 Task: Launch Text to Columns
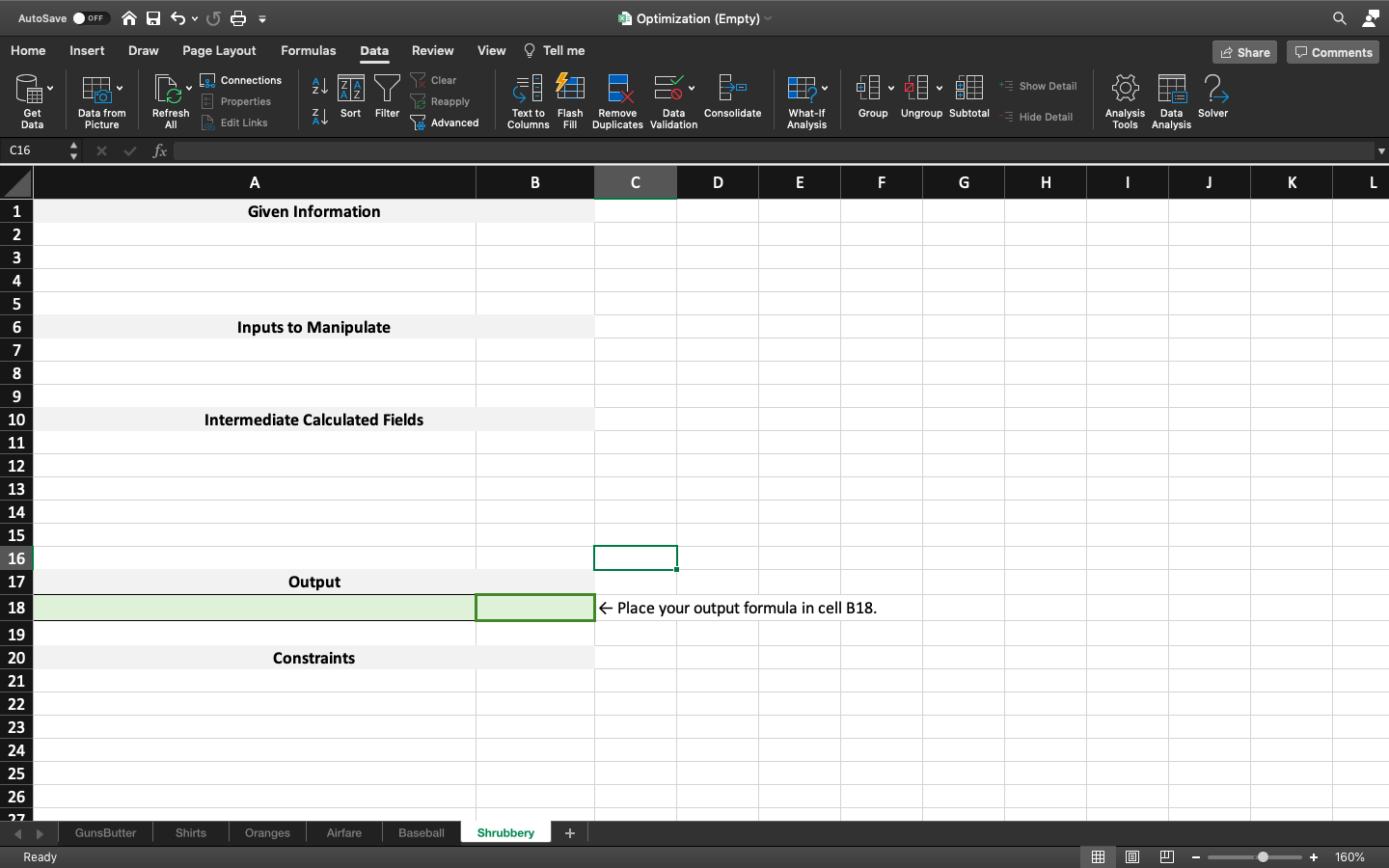click(528, 90)
